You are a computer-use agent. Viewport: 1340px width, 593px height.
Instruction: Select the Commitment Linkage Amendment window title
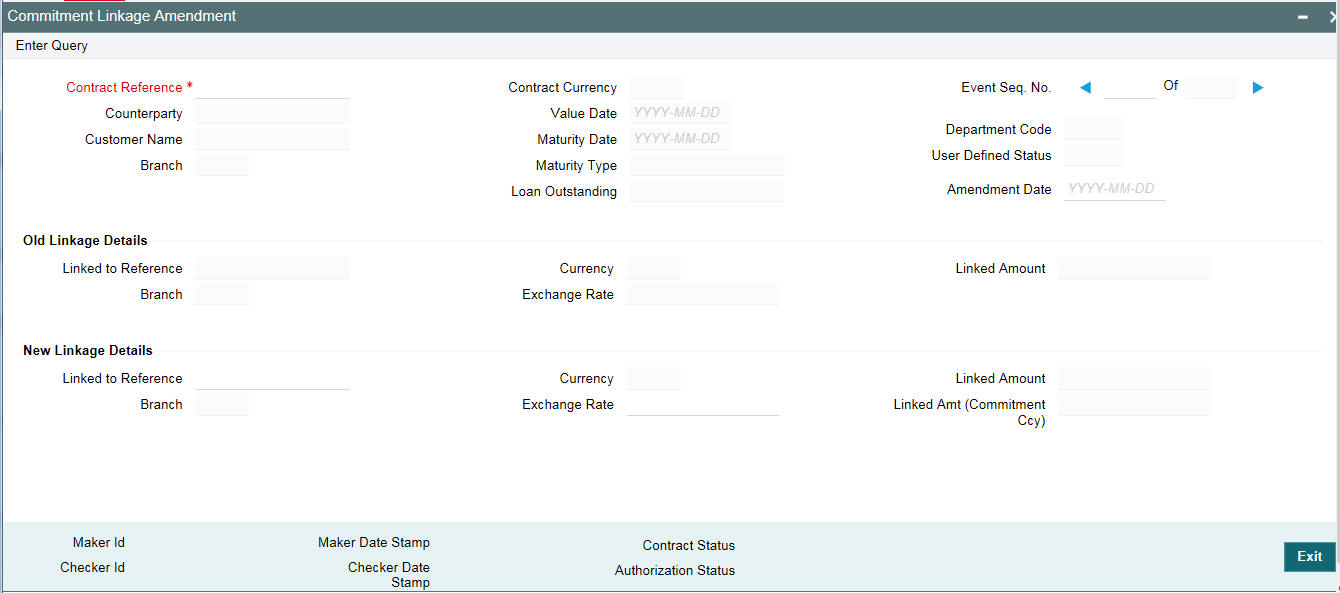click(122, 16)
